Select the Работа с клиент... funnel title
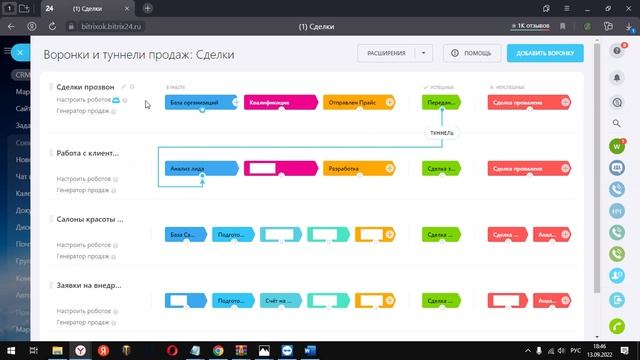Screen dimensions: 640x360 pyautogui.click(x=88, y=153)
